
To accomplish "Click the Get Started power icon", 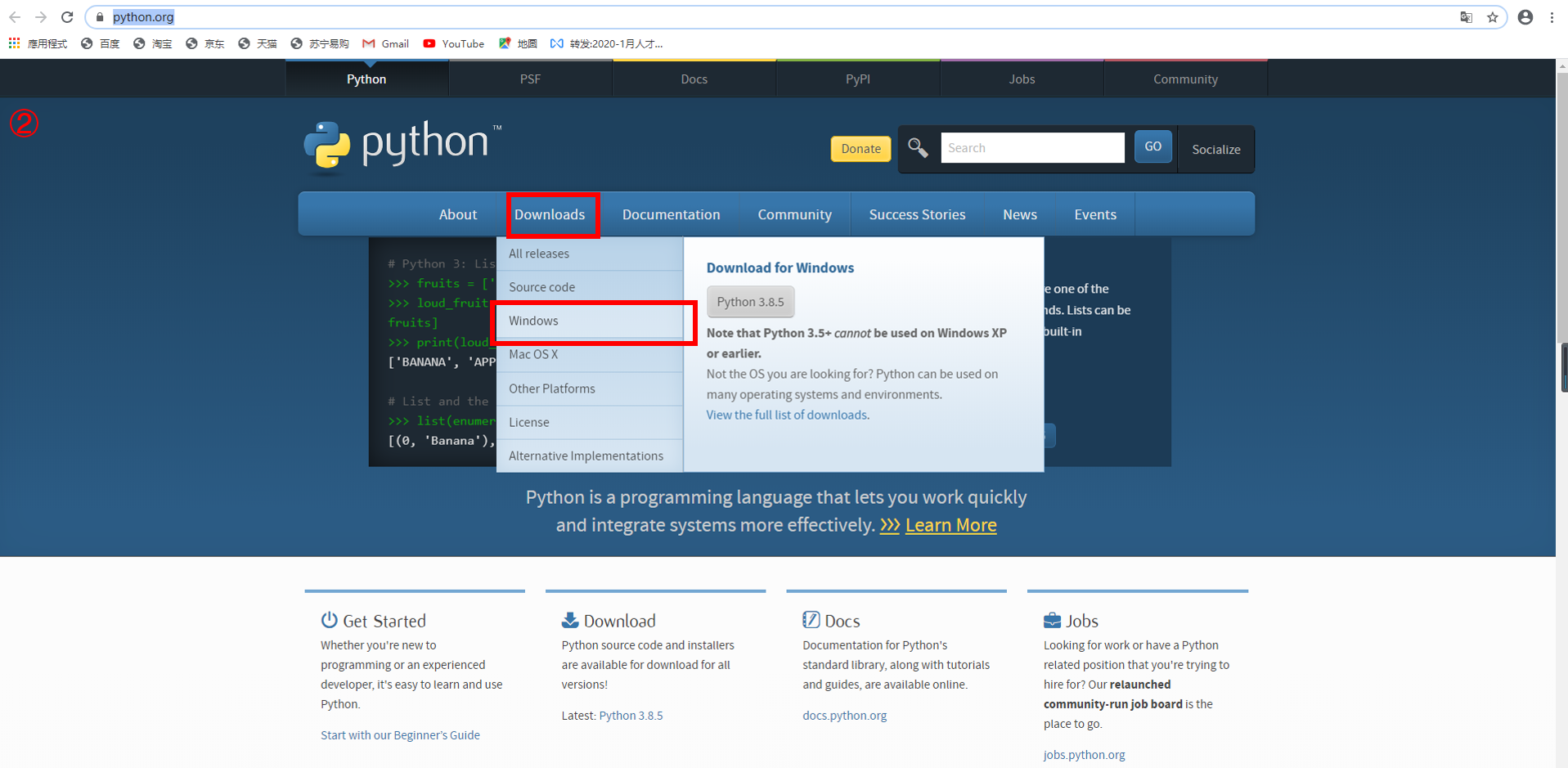I will click(x=329, y=620).
